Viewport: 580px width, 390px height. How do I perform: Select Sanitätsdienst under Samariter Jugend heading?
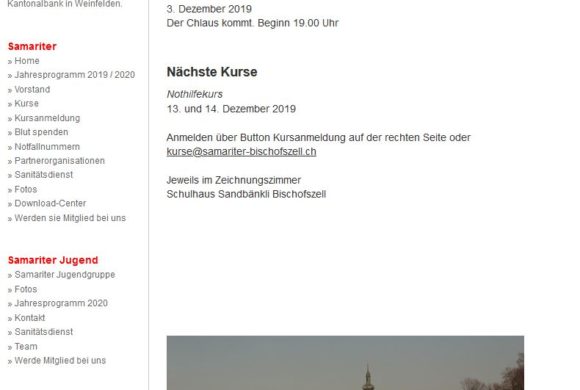[x=44, y=332]
